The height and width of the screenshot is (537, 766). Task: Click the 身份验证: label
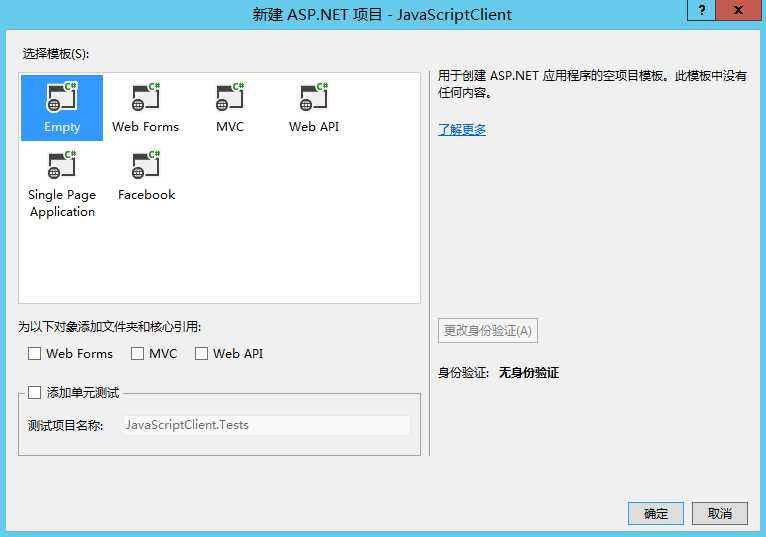coord(463,373)
